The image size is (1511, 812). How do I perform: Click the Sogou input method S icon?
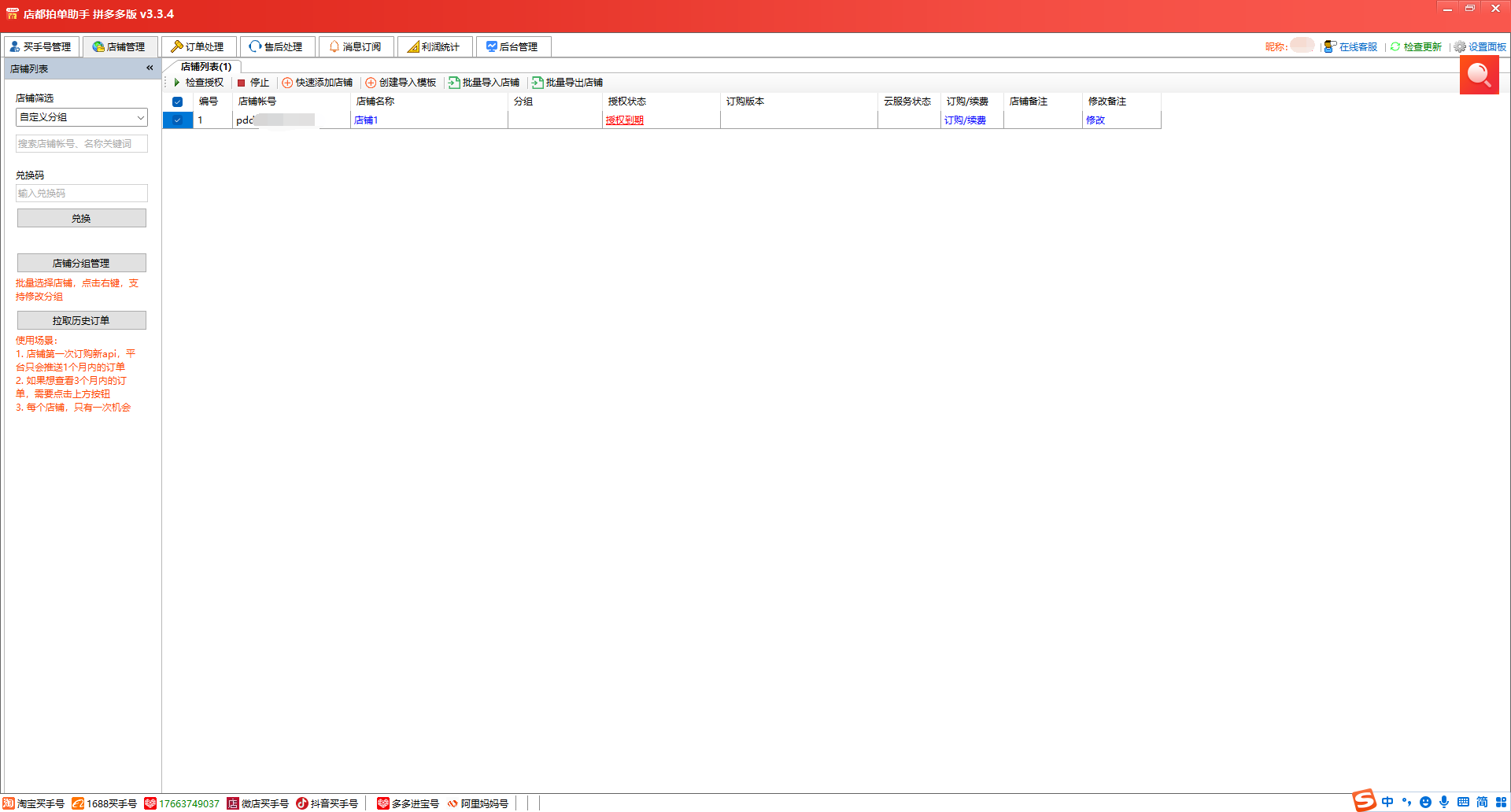point(1365,800)
